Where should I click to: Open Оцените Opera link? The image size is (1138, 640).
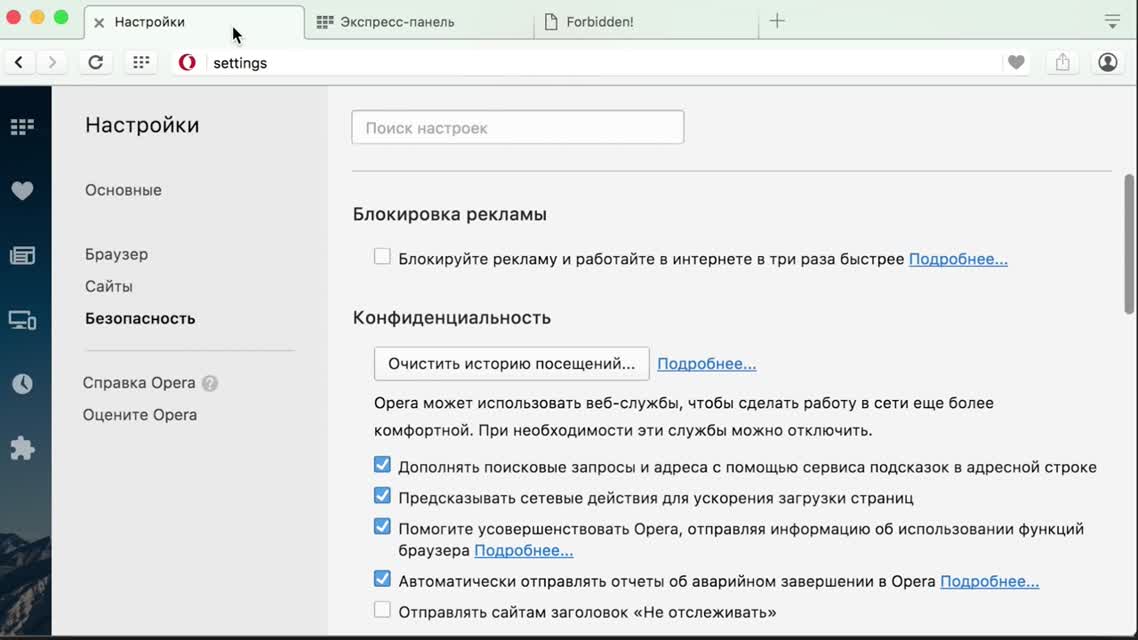[x=139, y=415]
